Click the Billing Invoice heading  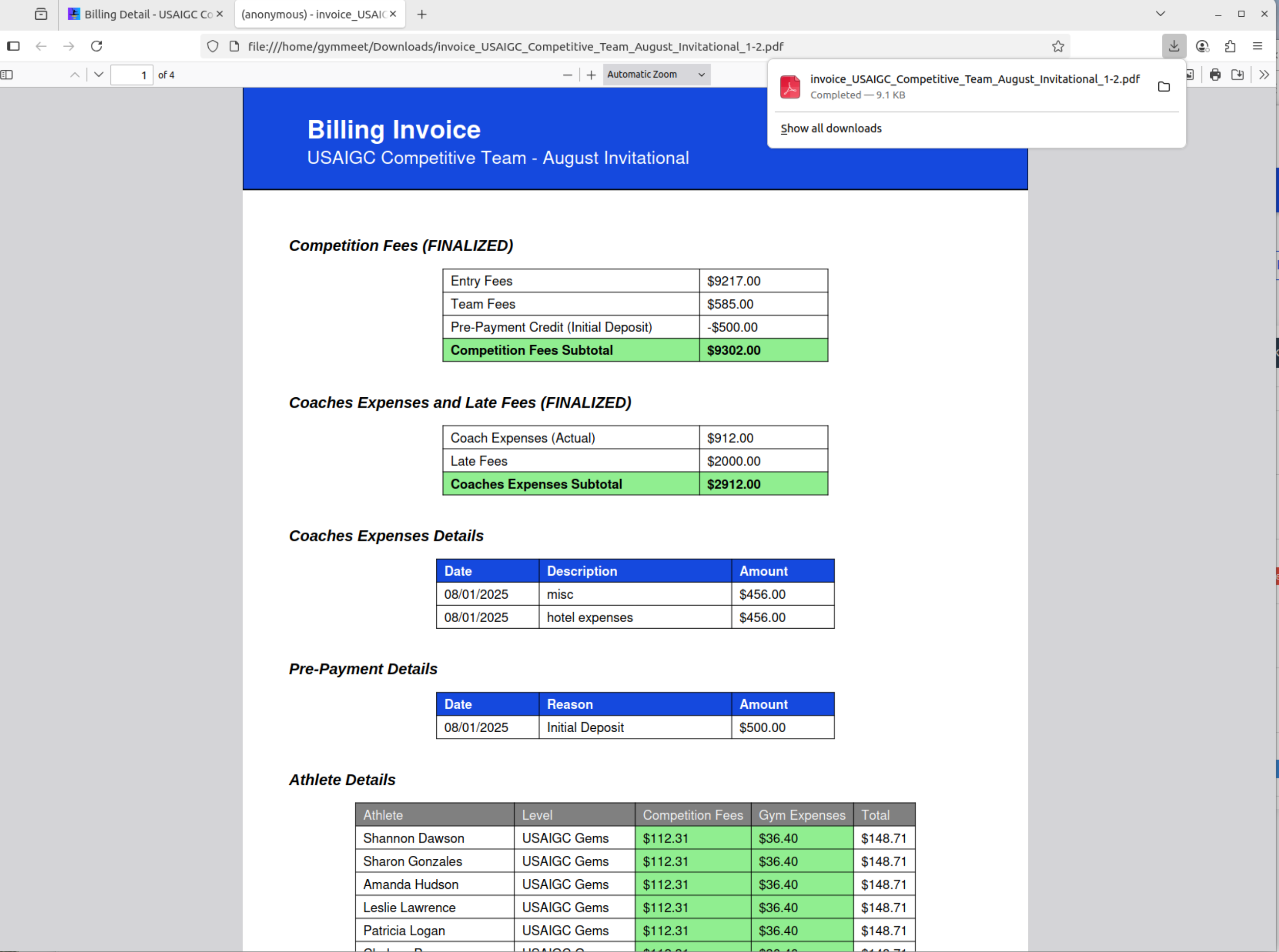pyautogui.click(x=394, y=130)
